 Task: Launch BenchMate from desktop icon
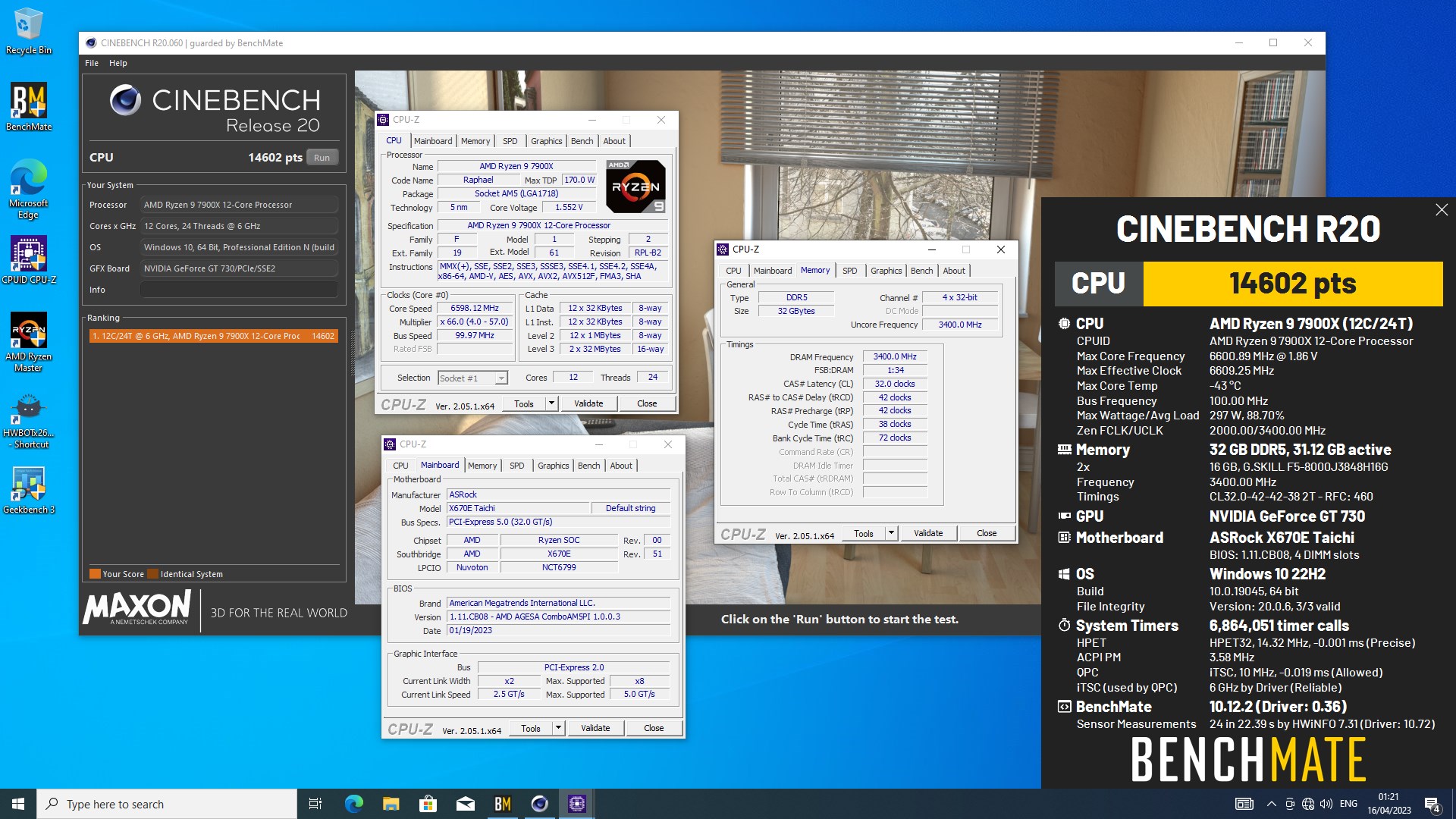point(28,106)
